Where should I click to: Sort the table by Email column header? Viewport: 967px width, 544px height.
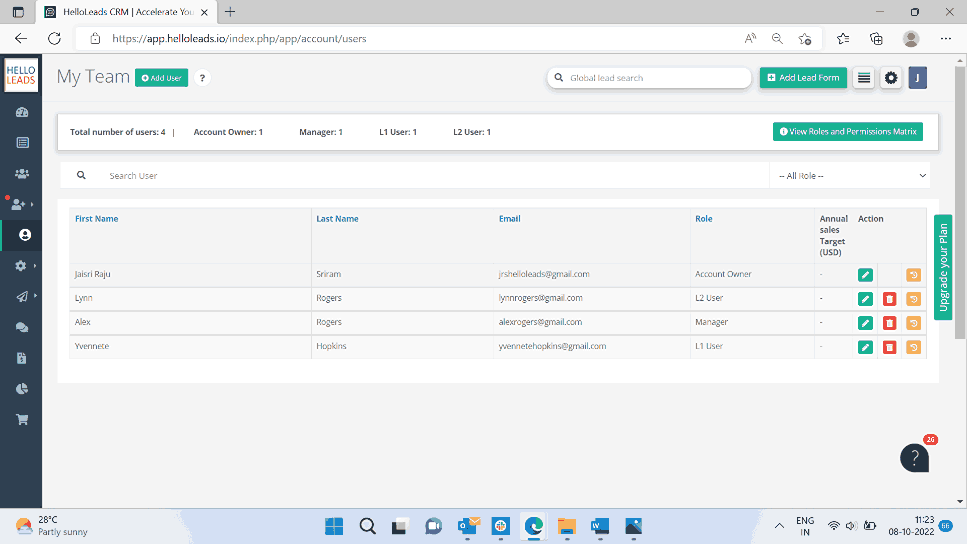tap(509, 219)
